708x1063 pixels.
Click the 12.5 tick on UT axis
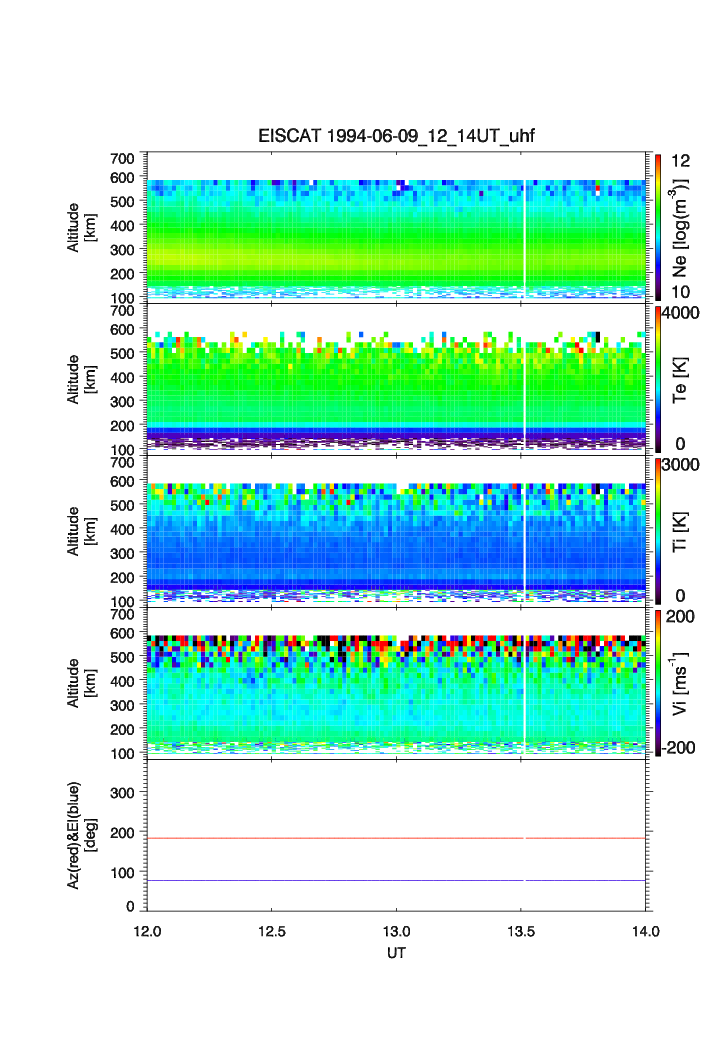(272, 931)
